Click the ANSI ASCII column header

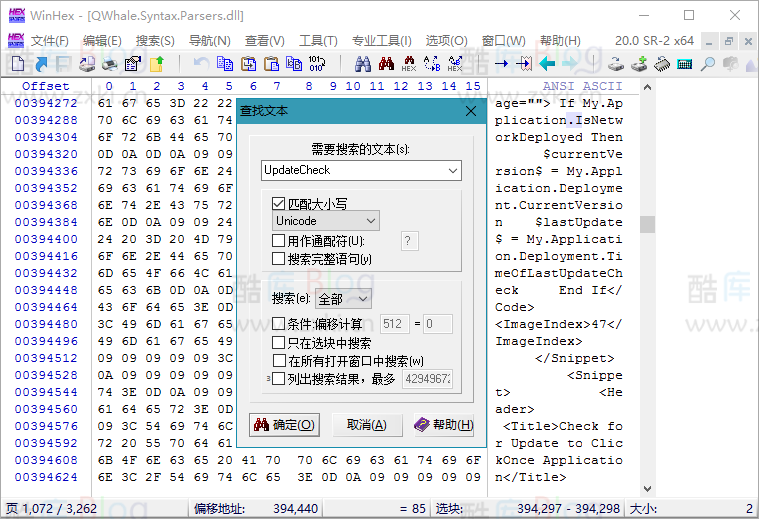tap(582, 86)
